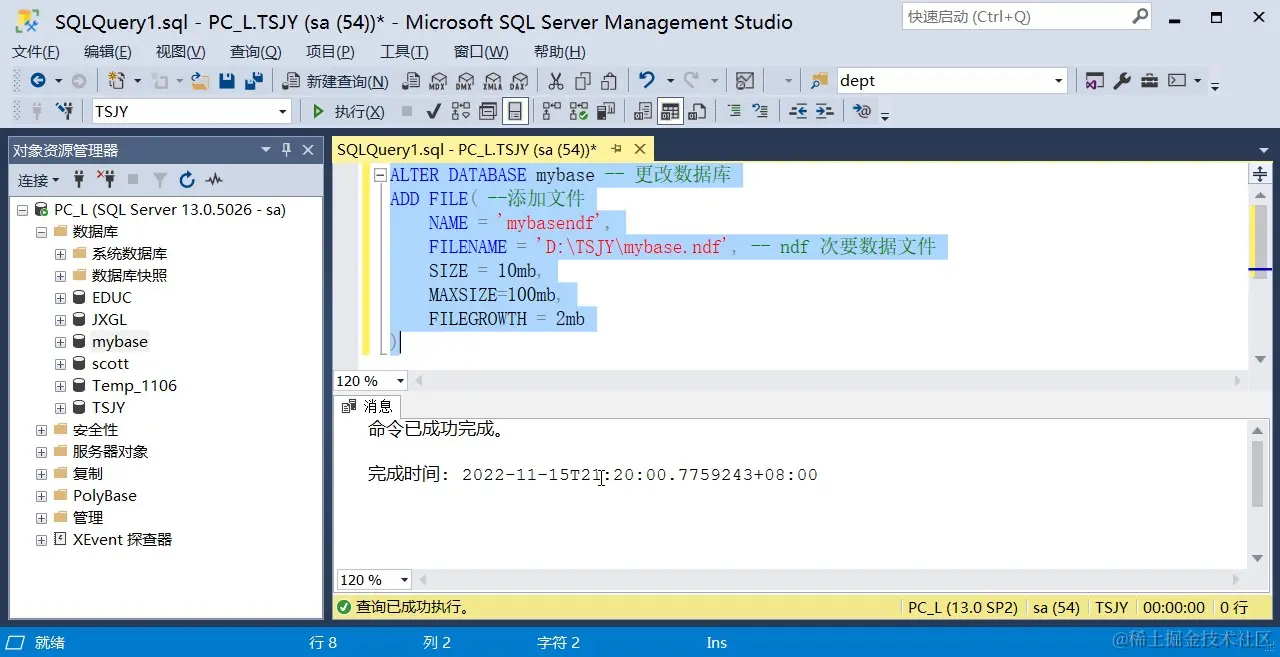This screenshot has width=1280, height=657.
Task: Open the 连接 dropdown in Object Explorer
Action: tap(39, 180)
